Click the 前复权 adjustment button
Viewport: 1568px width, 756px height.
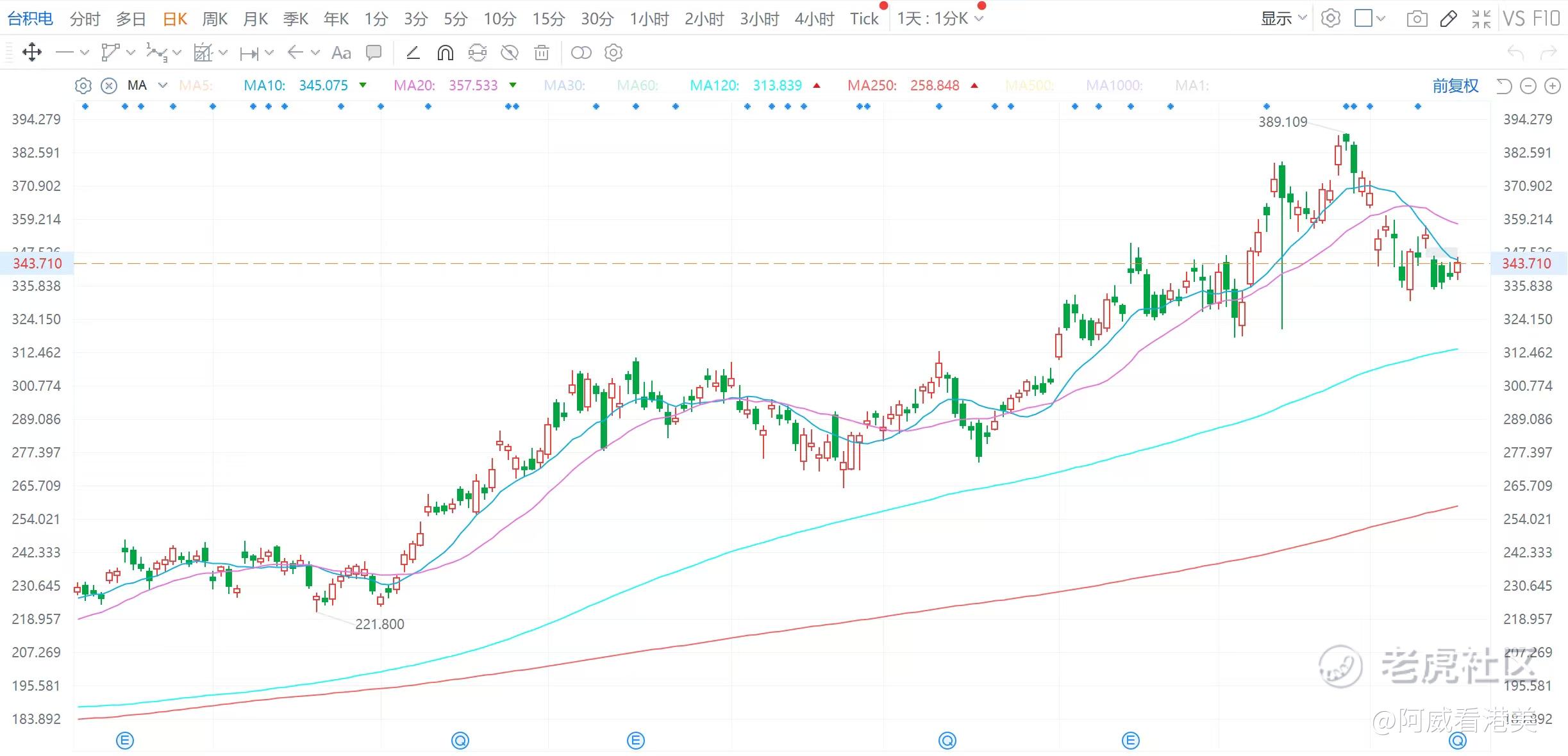(x=1455, y=86)
